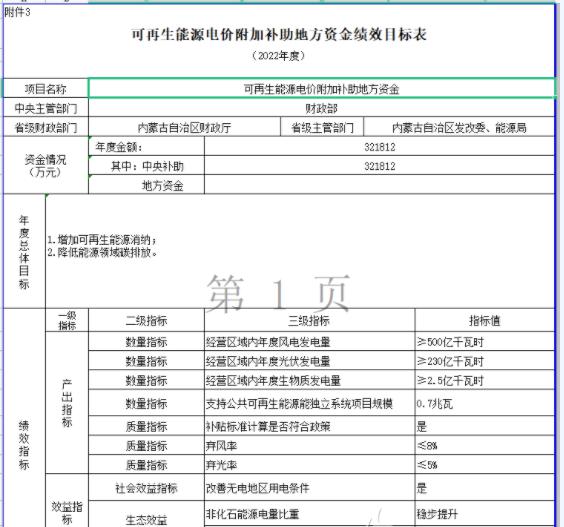Click the 指标值 header cell
The image size is (564, 527).
[x=485, y=320]
